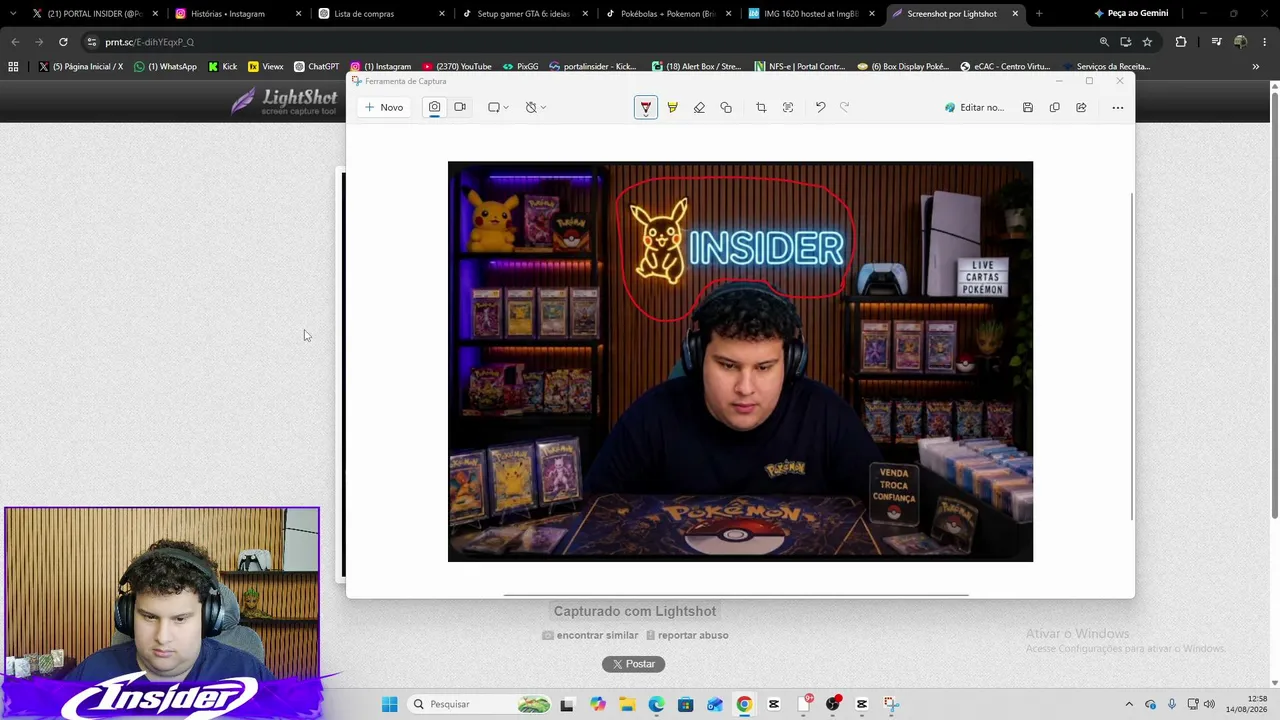The image size is (1280, 720).
Task: Close the Screenshot por Lightshot tab
Action: point(1015,14)
